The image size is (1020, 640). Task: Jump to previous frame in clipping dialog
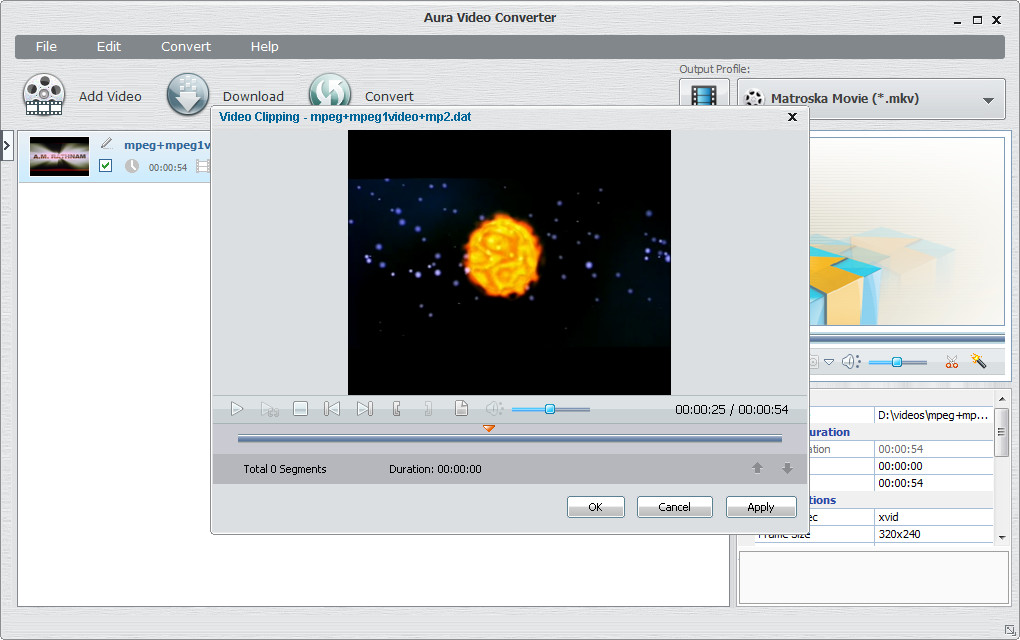[x=332, y=409]
